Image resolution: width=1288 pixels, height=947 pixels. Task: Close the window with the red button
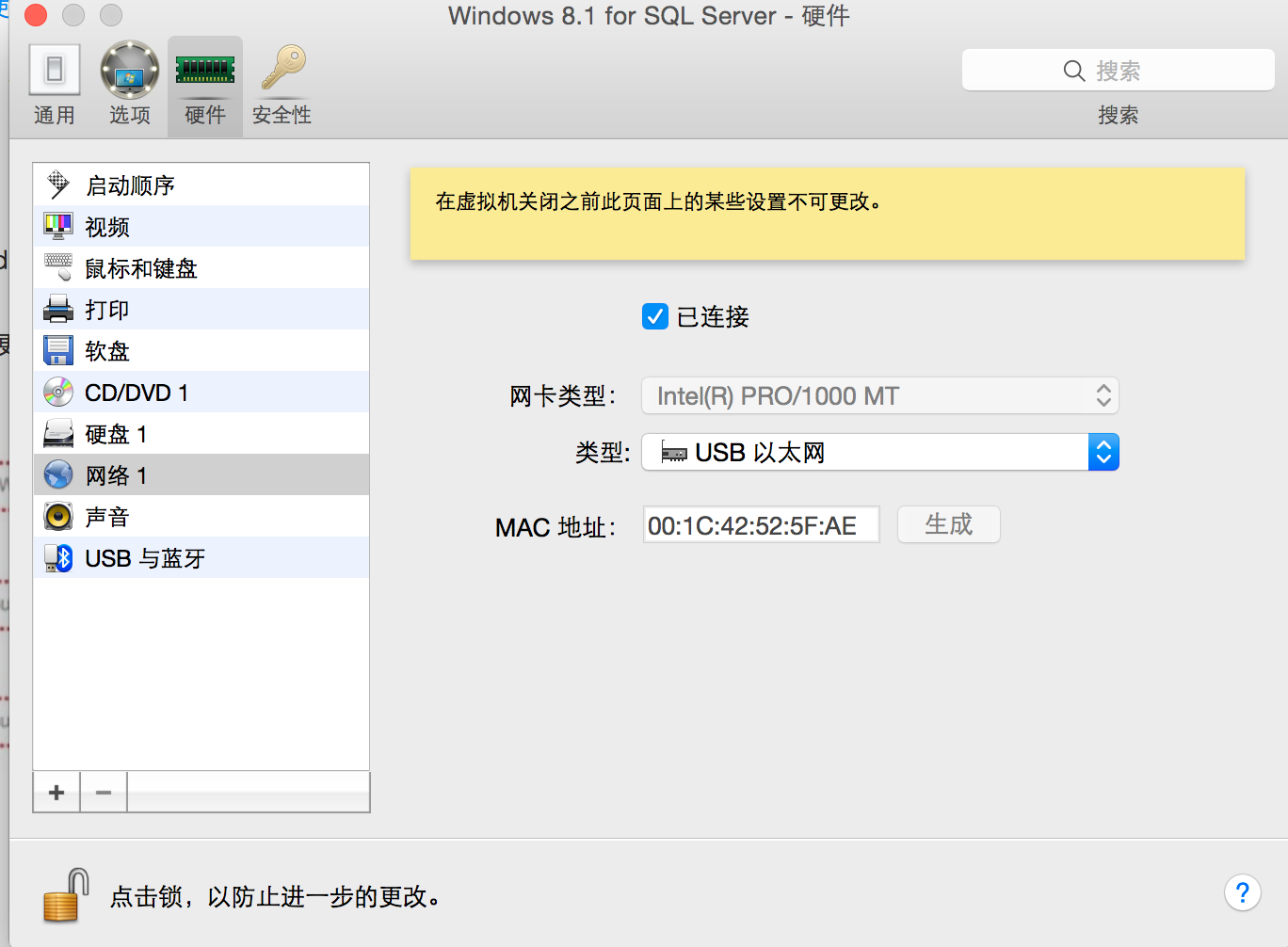click(36, 15)
